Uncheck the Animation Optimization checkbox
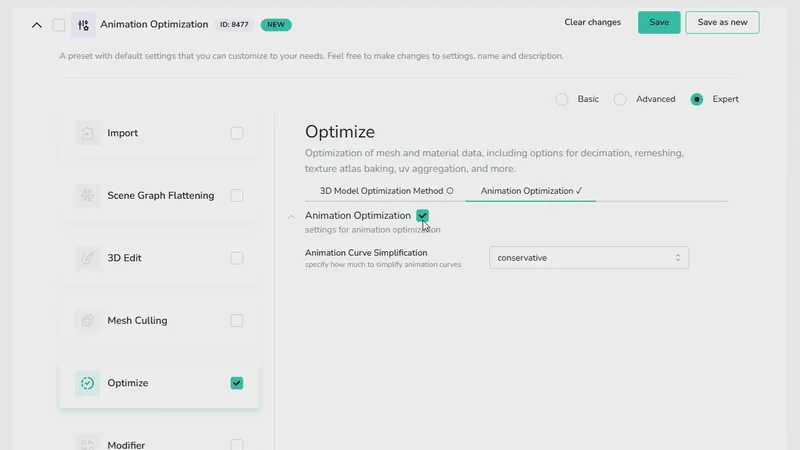 click(423, 216)
